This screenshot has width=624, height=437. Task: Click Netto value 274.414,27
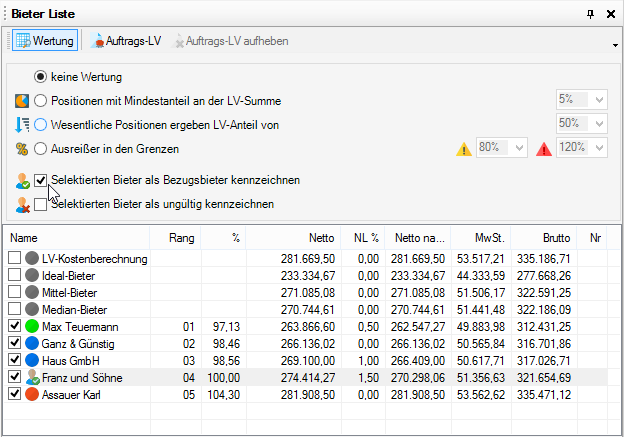click(308, 378)
